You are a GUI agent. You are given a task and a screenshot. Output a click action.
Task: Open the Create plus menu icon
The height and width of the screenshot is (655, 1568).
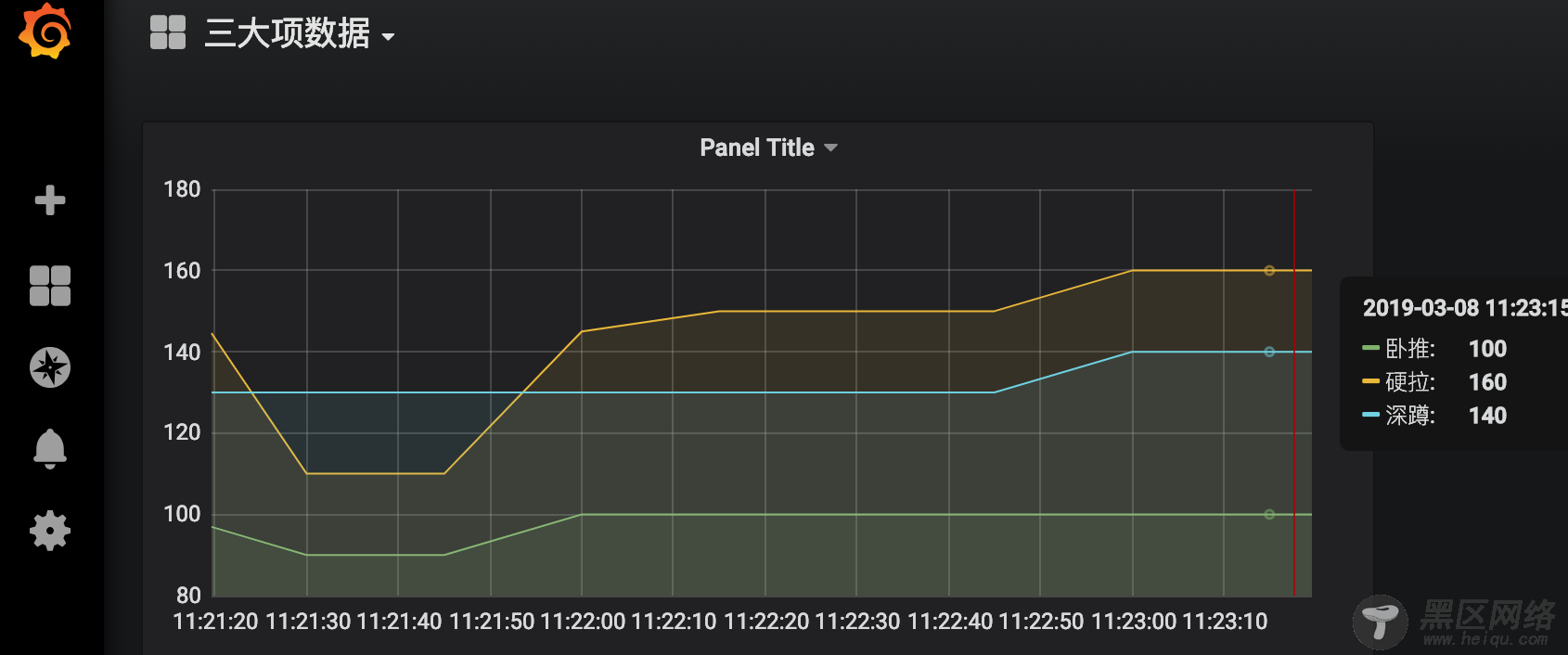50,200
